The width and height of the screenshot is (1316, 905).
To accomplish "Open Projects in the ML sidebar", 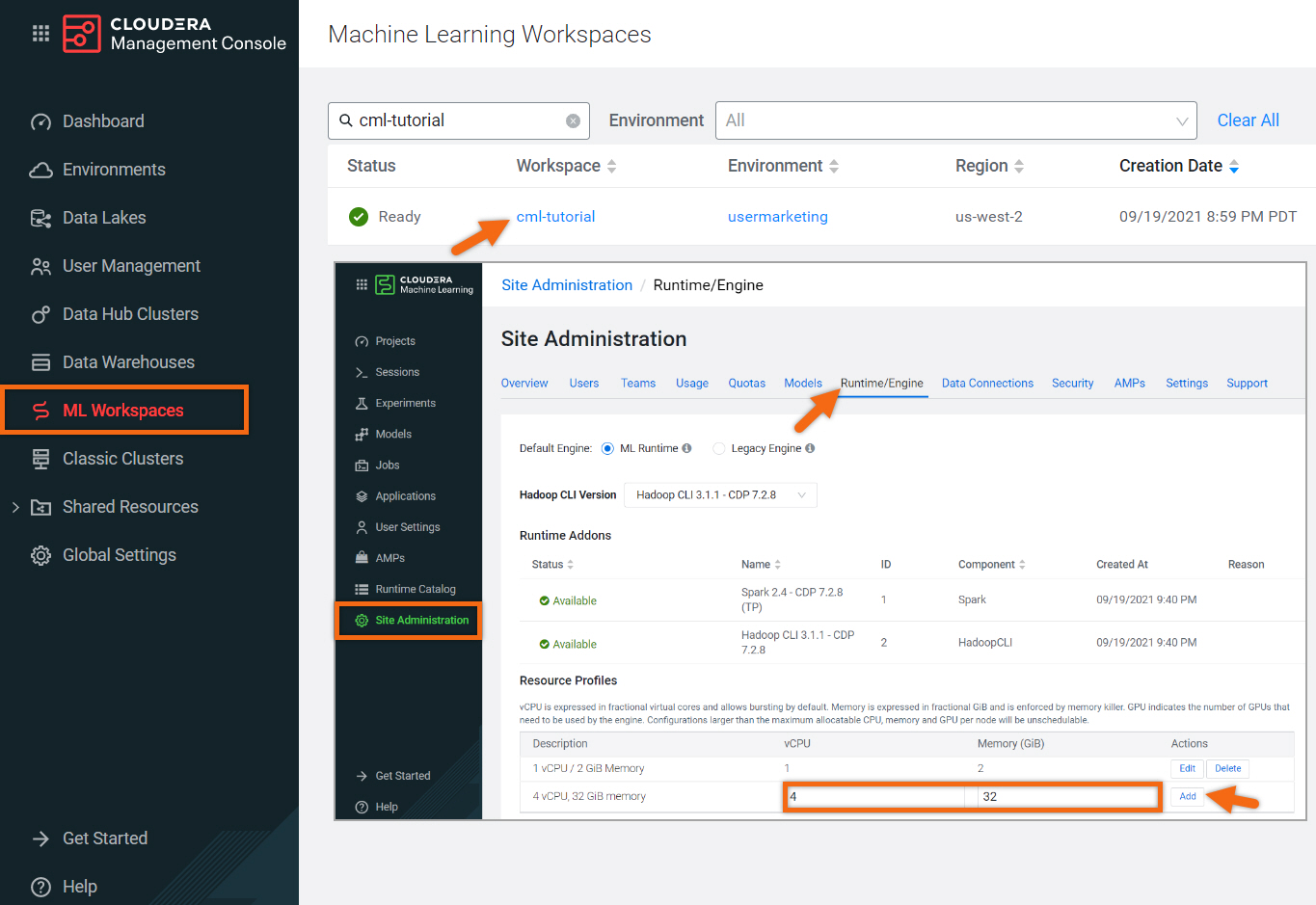I will (395, 341).
